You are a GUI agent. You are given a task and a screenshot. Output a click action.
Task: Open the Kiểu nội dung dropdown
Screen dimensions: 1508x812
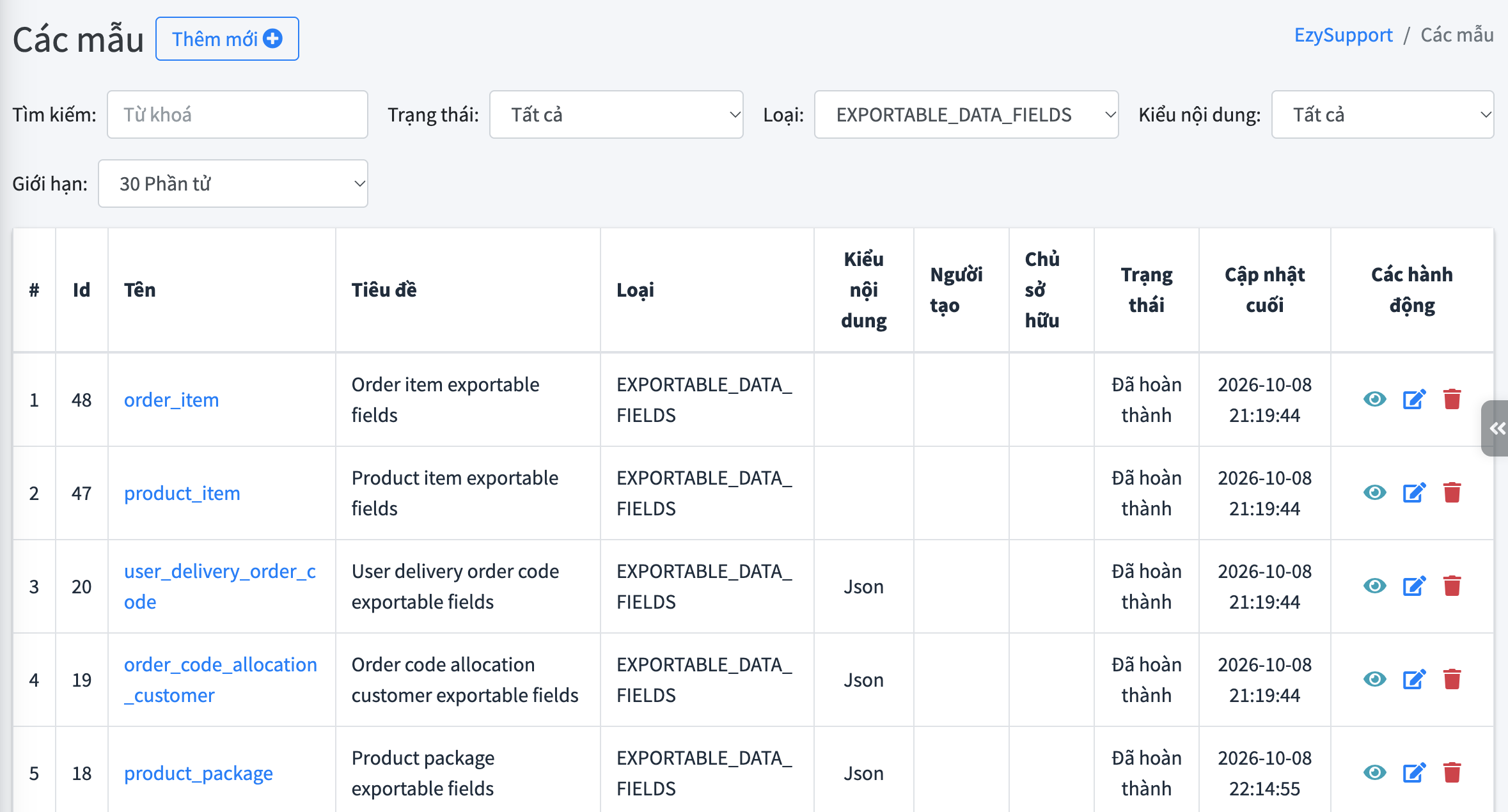pos(1383,114)
